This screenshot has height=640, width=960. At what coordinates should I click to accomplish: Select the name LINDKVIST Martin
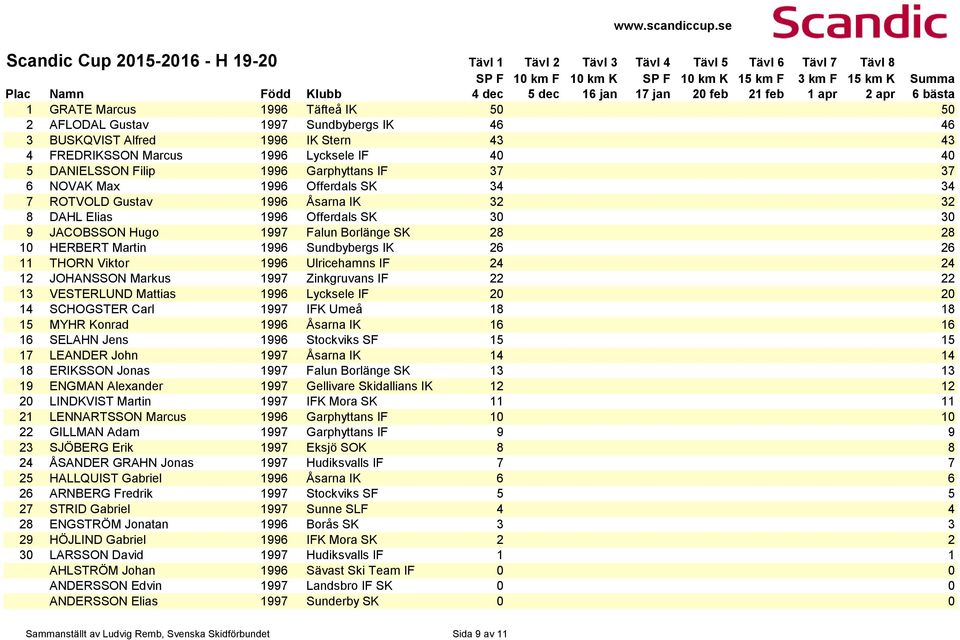(100, 401)
